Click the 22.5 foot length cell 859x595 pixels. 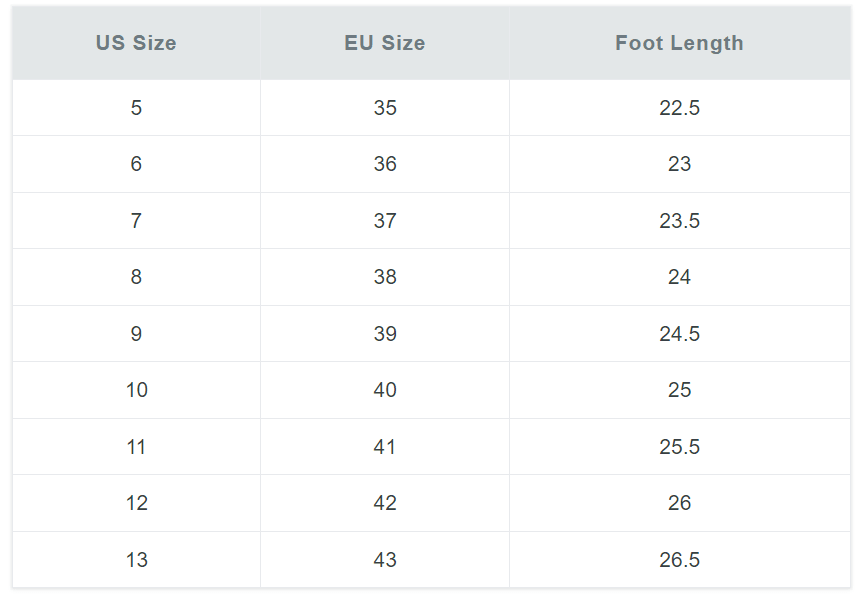click(x=679, y=108)
